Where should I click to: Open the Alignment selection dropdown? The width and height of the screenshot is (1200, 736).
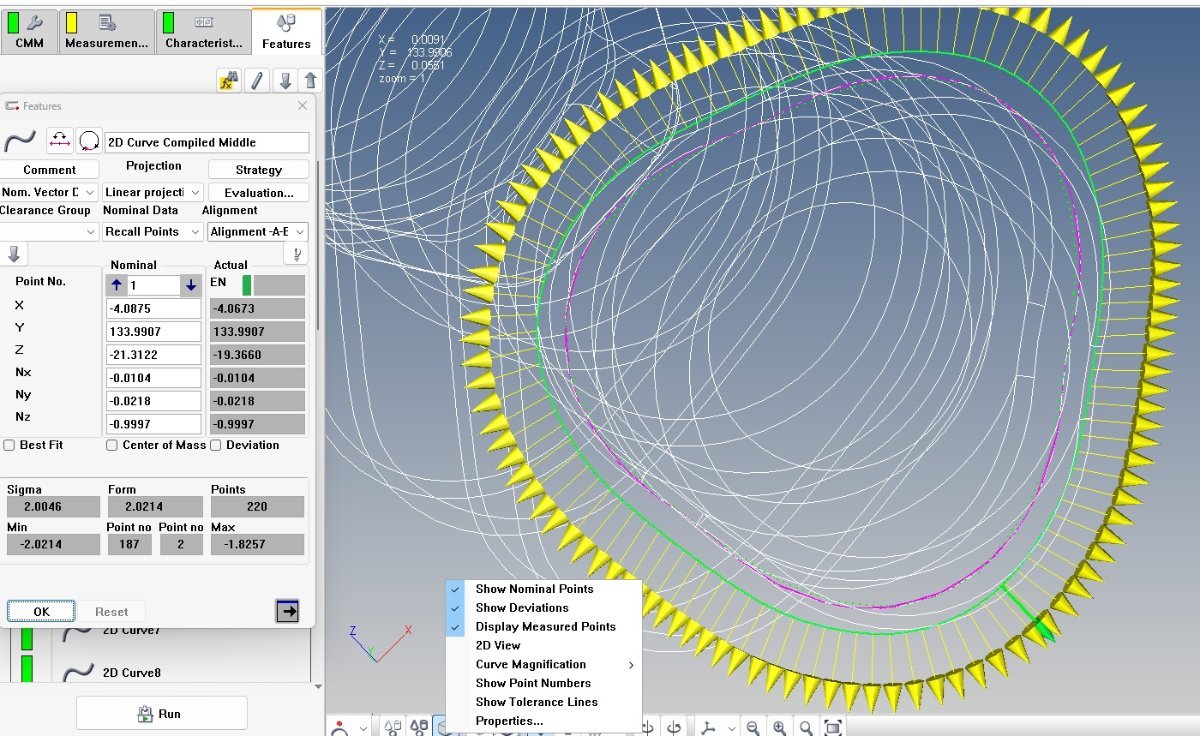click(257, 231)
